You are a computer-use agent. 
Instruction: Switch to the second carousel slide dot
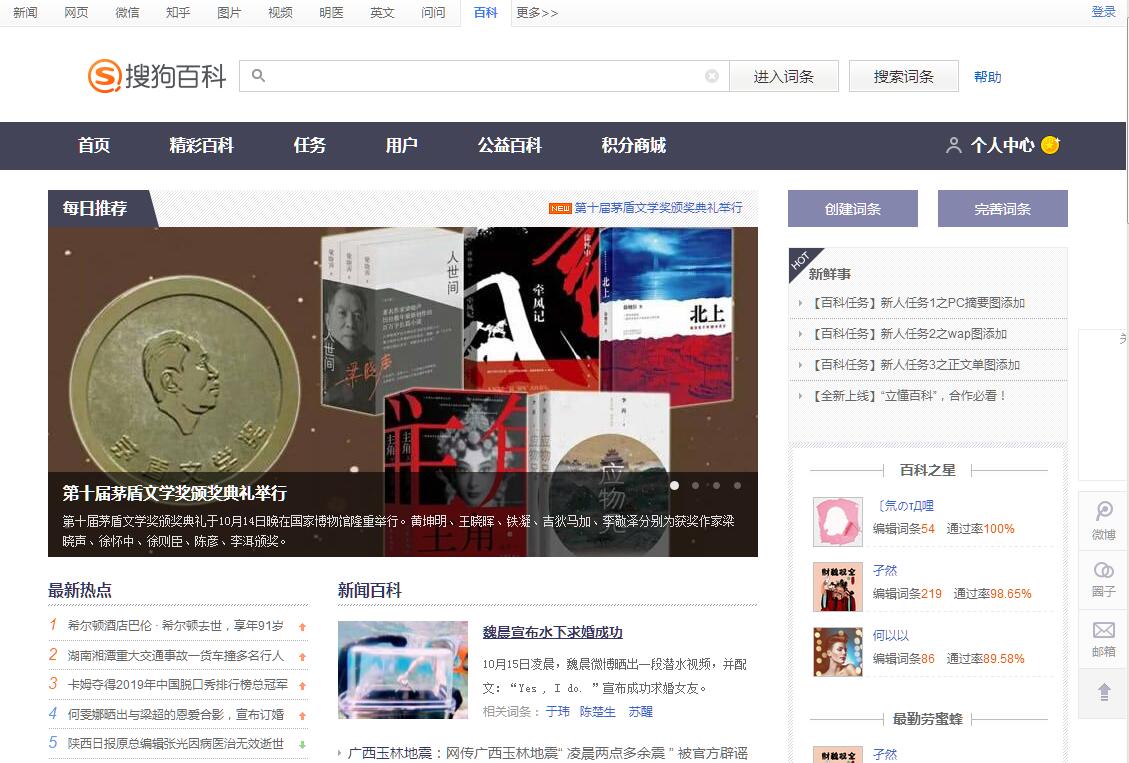tap(696, 486)
